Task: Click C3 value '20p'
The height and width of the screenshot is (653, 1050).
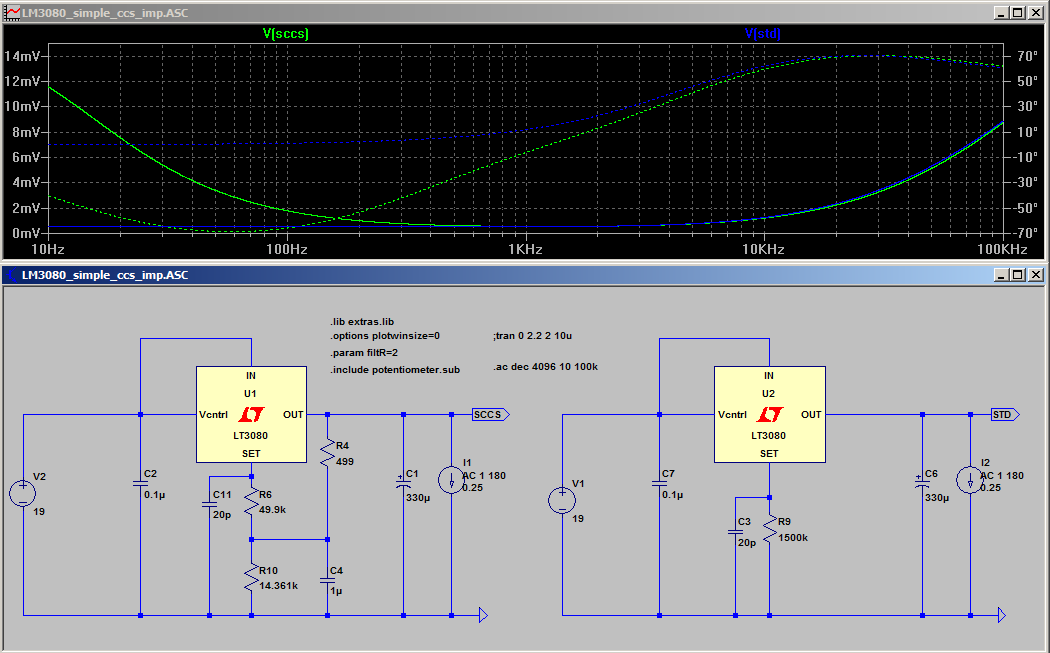Action: (x=747, y=542)
